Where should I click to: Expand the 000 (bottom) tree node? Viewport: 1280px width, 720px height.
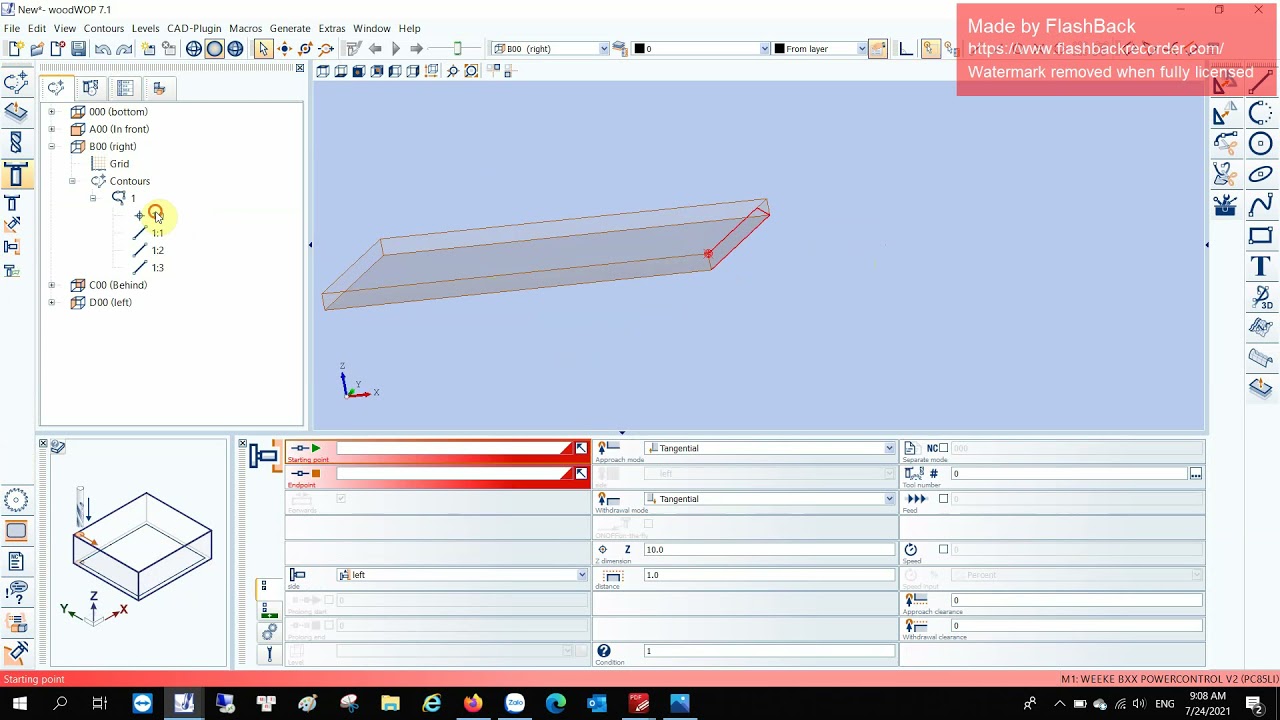[x=52, y=112]
